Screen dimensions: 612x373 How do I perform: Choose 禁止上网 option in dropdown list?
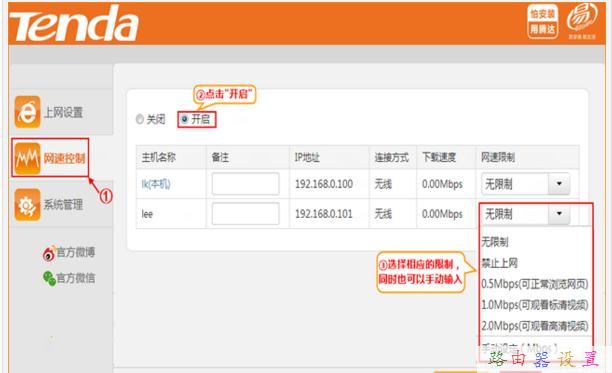pos(499,263)
